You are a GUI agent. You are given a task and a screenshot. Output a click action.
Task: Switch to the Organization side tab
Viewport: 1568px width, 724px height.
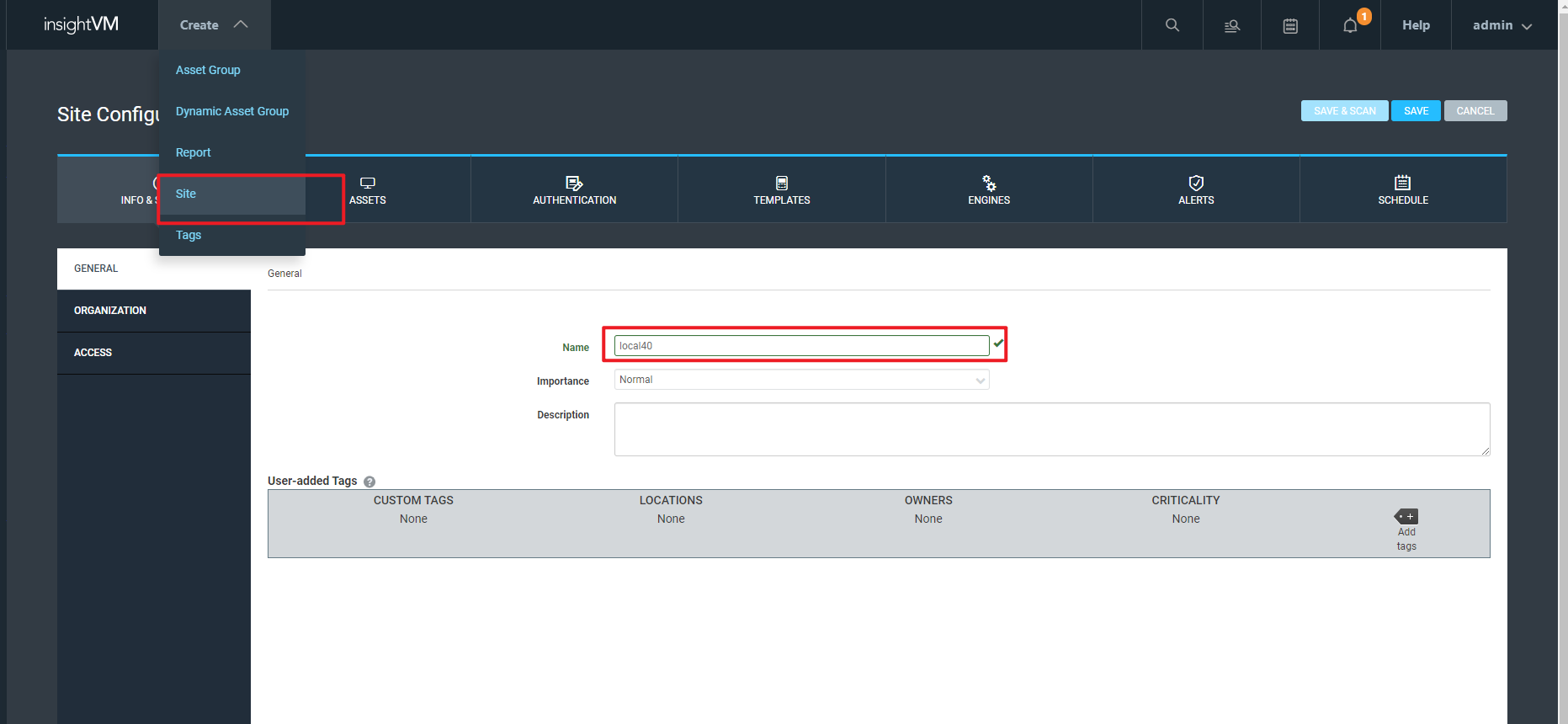(x=154, y=311)
